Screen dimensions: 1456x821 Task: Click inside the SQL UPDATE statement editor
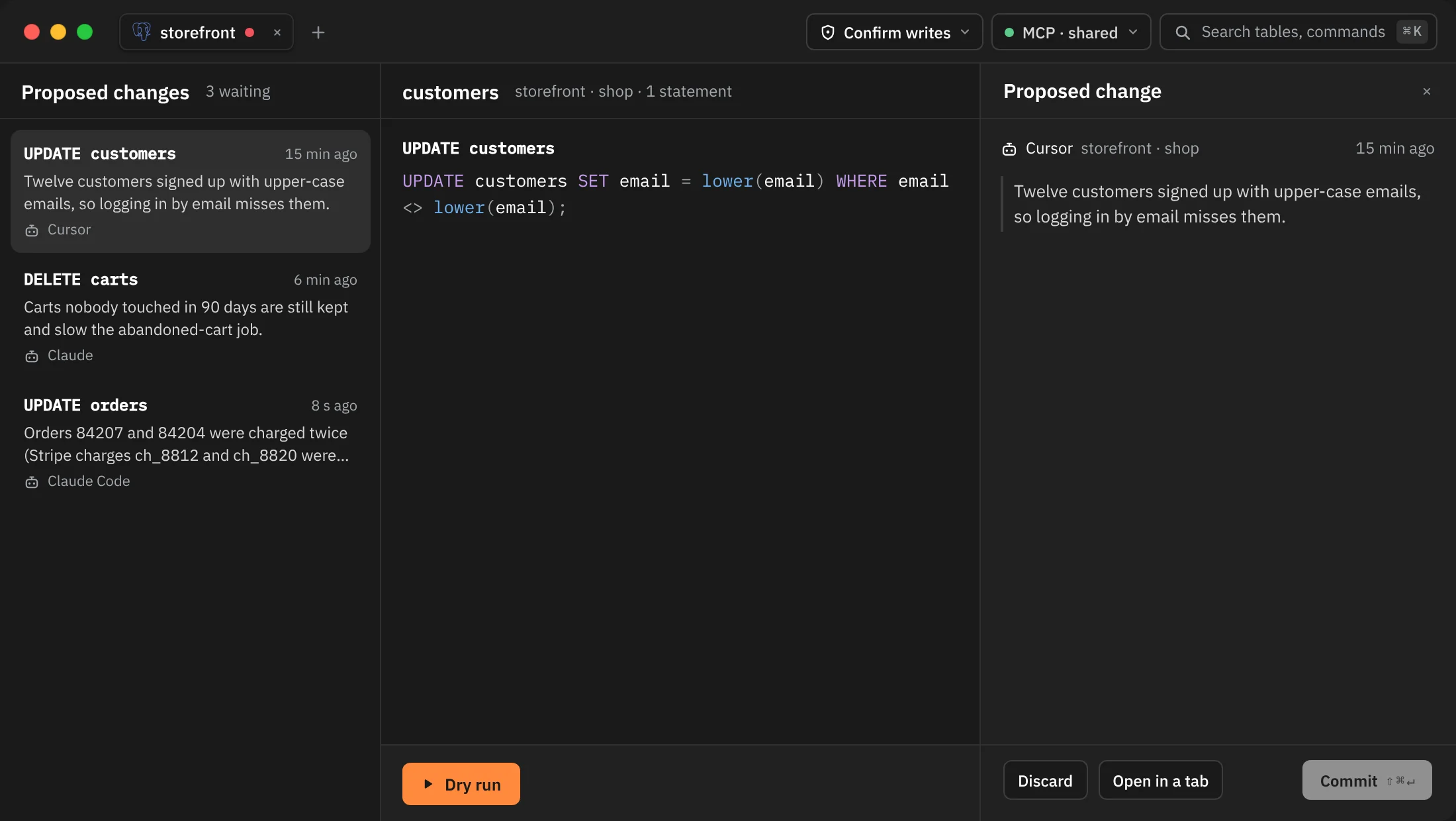[x=676, y=194]
